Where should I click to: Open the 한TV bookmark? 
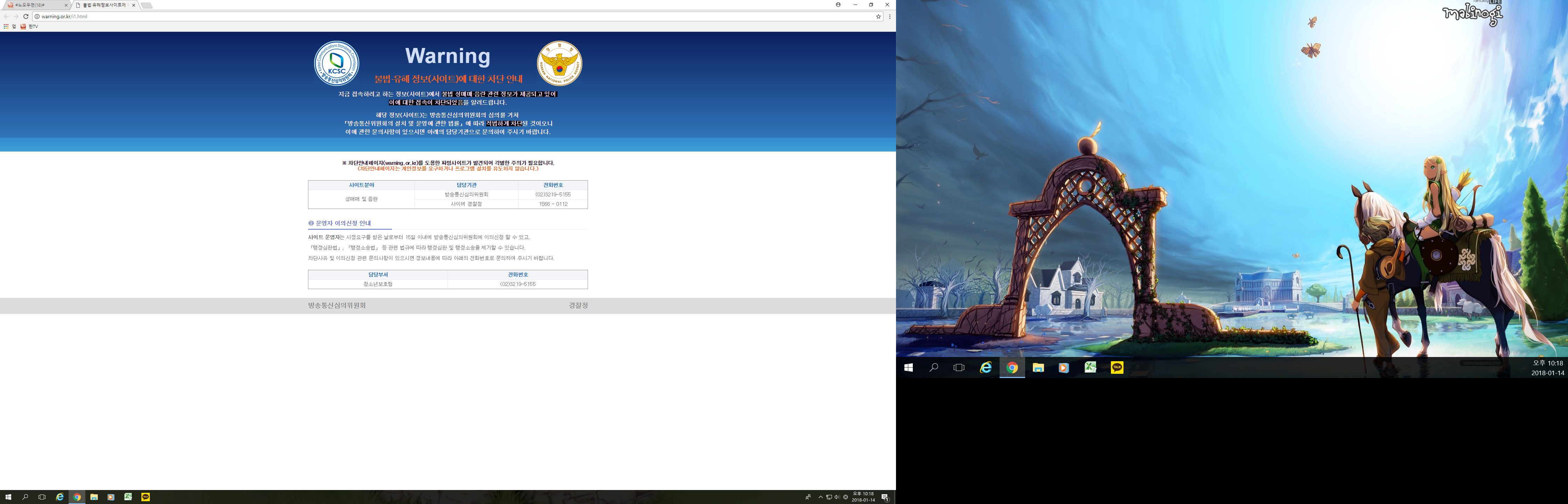click(29, 27)
